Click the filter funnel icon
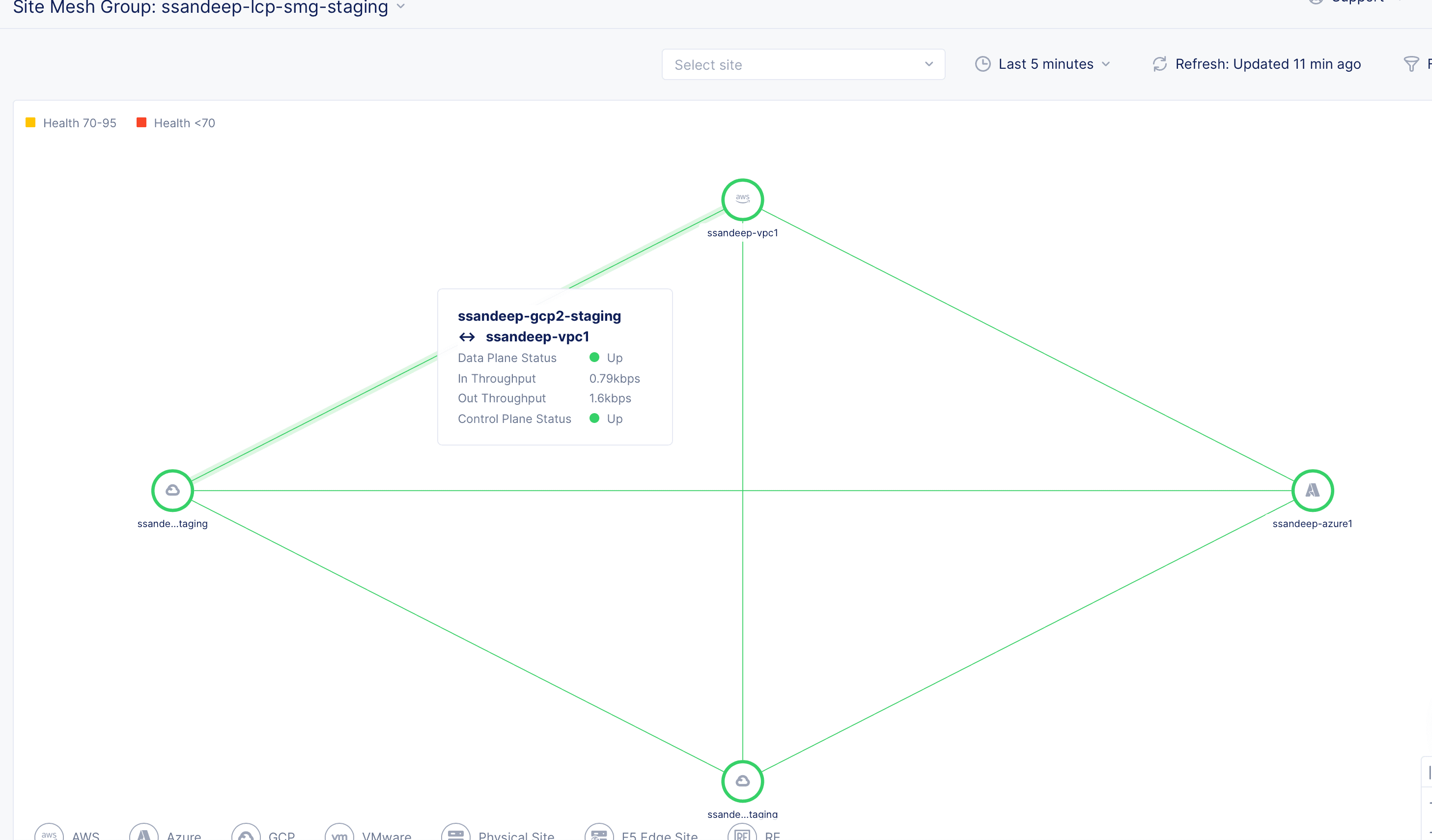 coord(1411,64)
